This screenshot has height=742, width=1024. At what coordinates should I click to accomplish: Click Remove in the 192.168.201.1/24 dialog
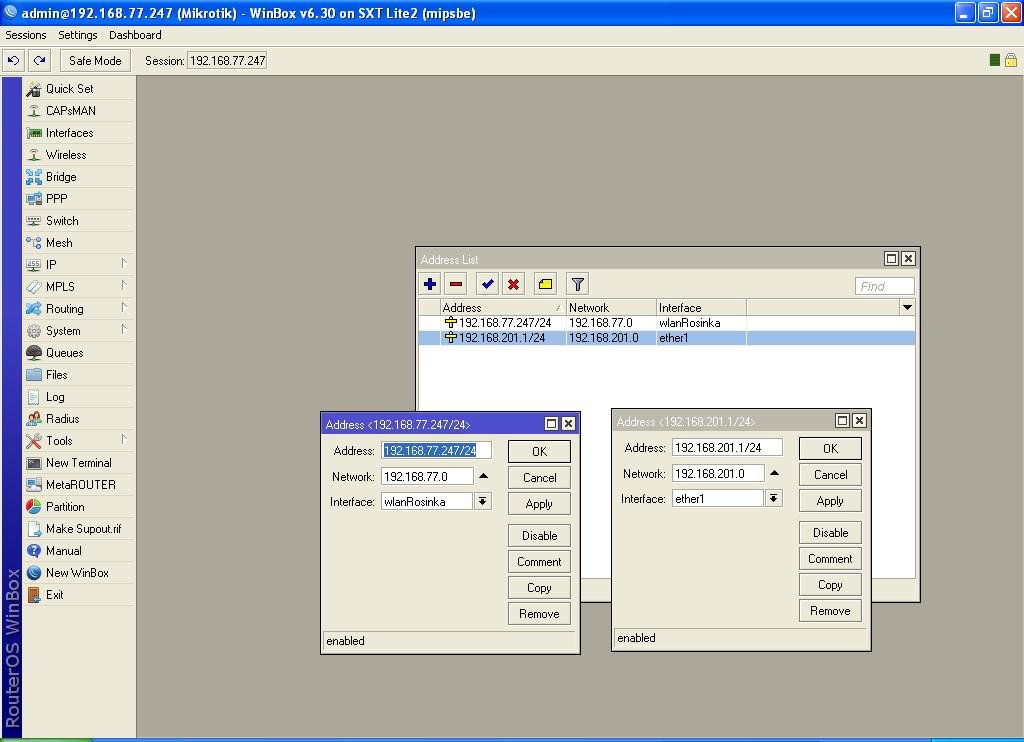(x=830, y=611)
